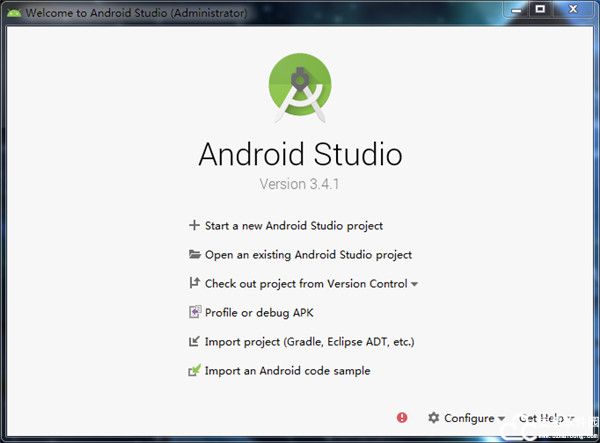Select Profile or debug APK
600x443 pixels.
[259, 313]
